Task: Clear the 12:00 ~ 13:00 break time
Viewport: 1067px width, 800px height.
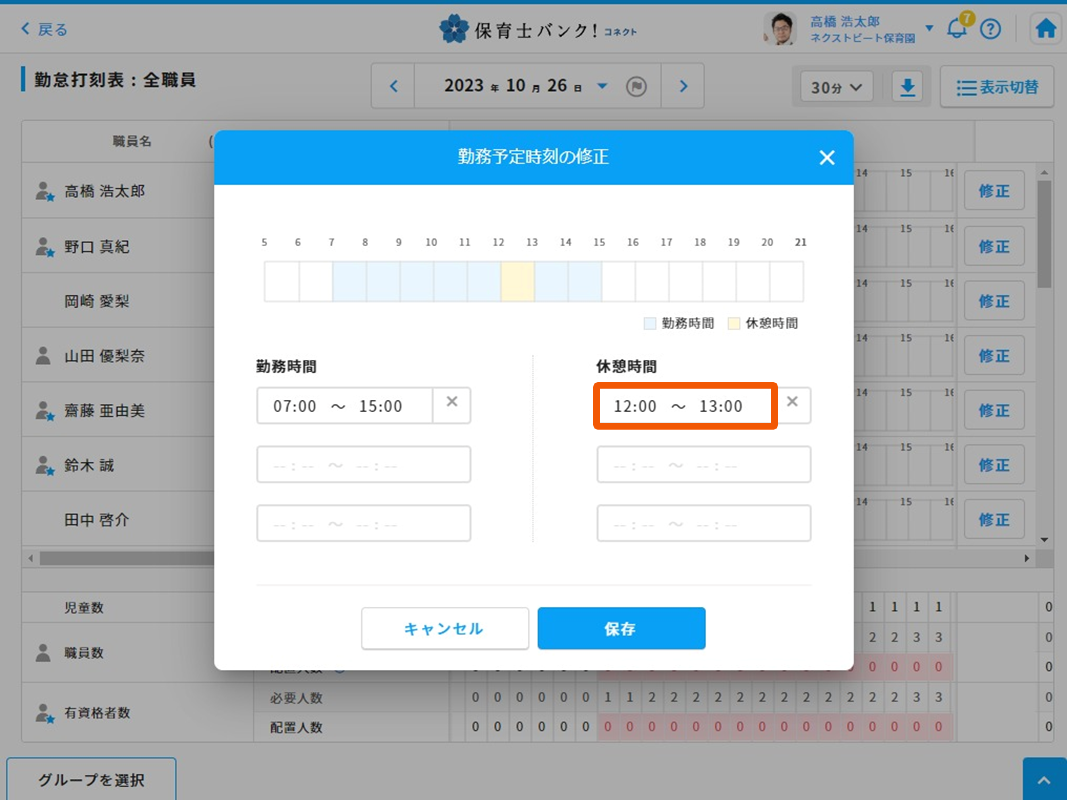Action: click(792, 402)
